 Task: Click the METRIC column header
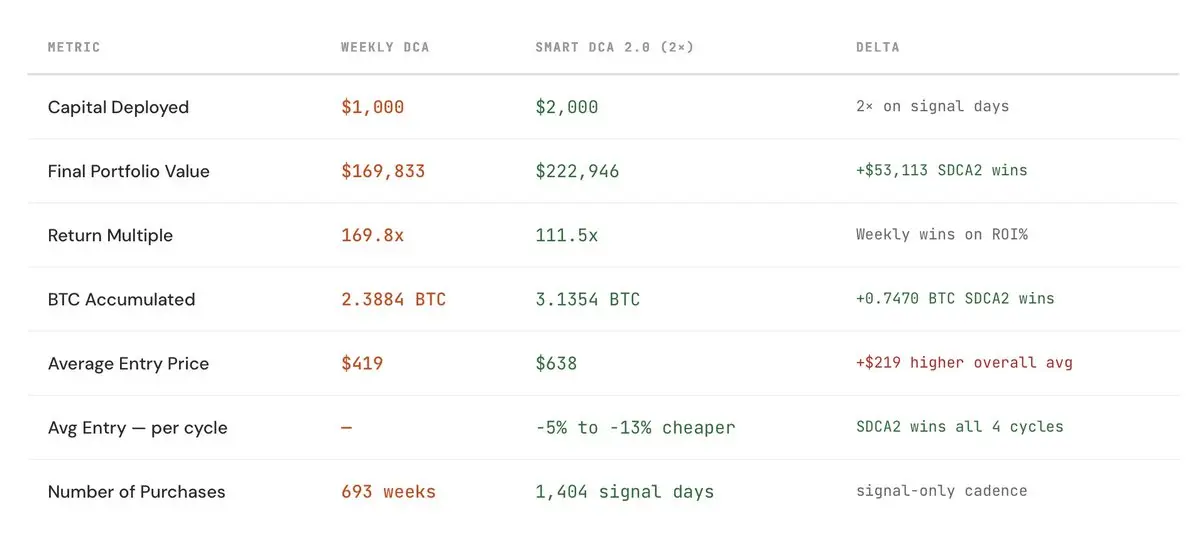coord(74,47)
